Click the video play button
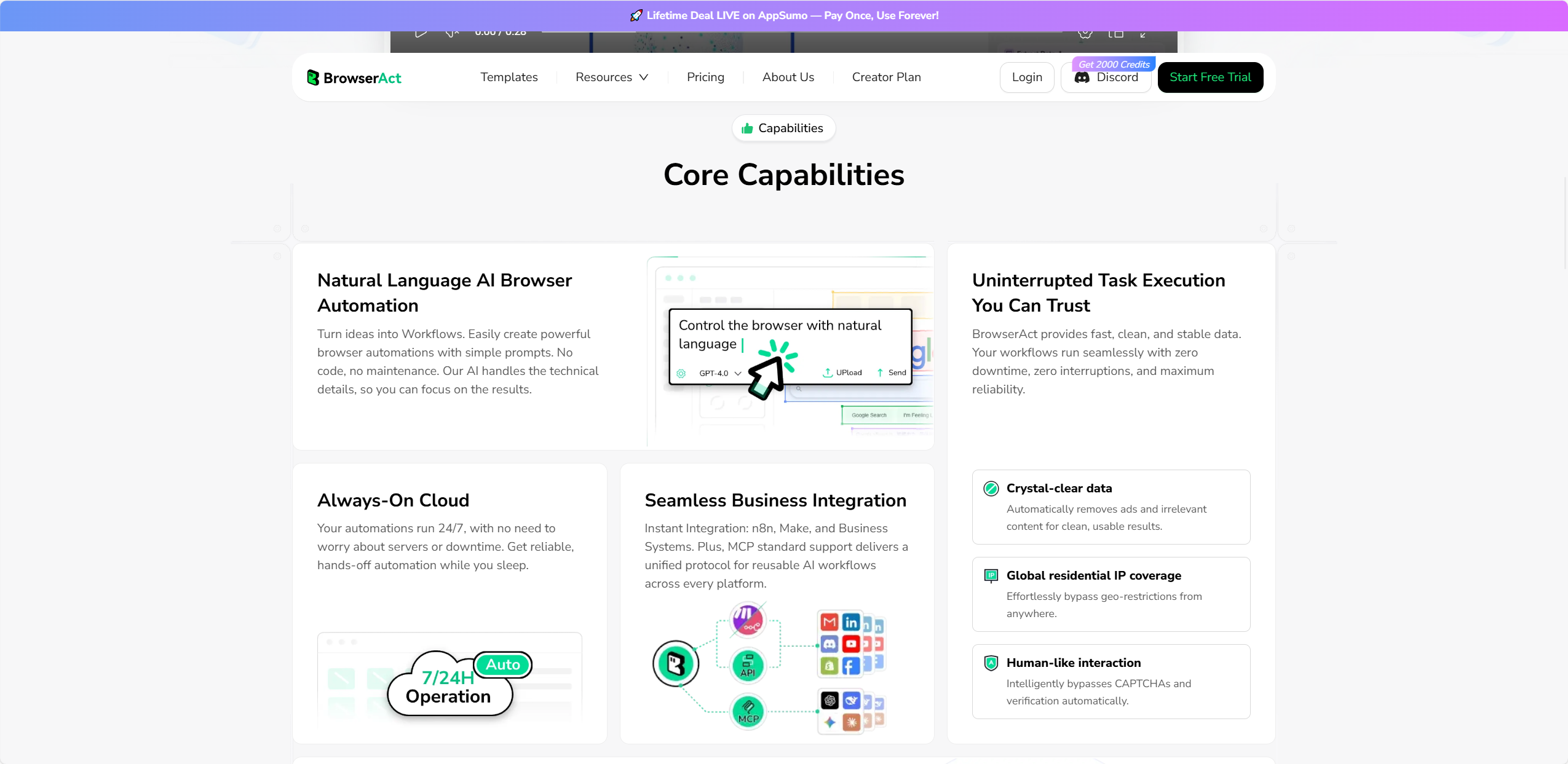The height and width of the screenshot is (764, 1568). click(x=421, y=33)
